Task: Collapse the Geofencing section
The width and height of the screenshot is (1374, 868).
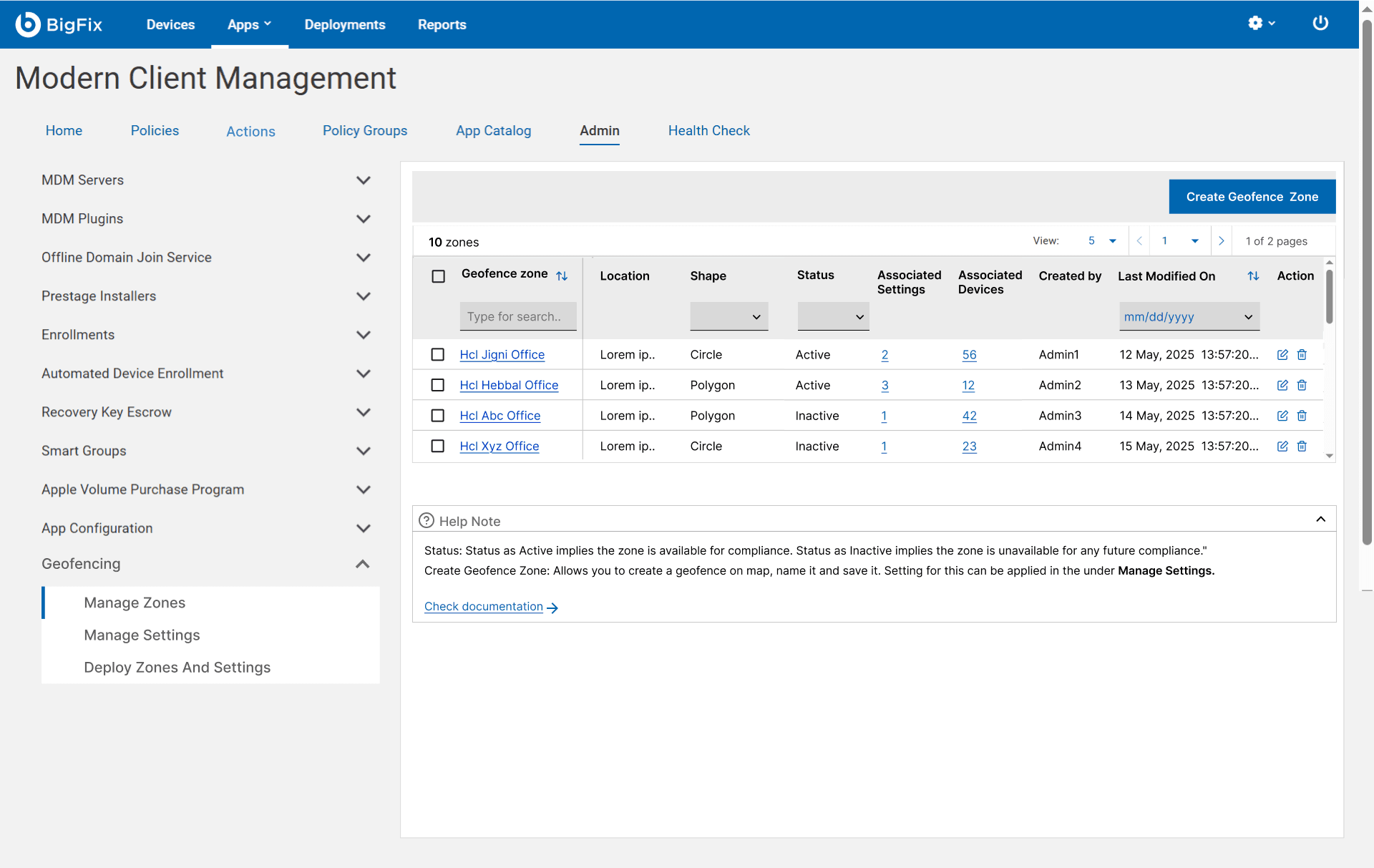Action: [x=363, y=564]
